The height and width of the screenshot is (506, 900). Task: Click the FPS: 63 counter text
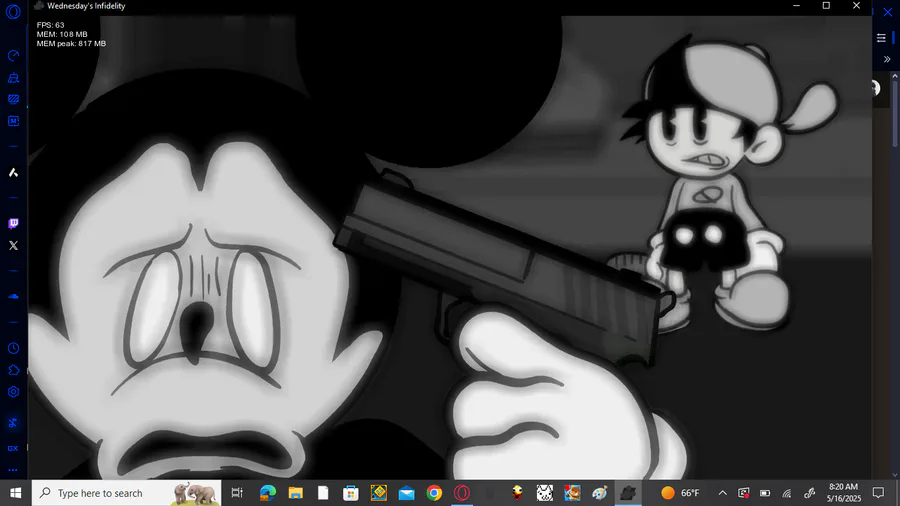pyautogui.click(x=51, y=25)
